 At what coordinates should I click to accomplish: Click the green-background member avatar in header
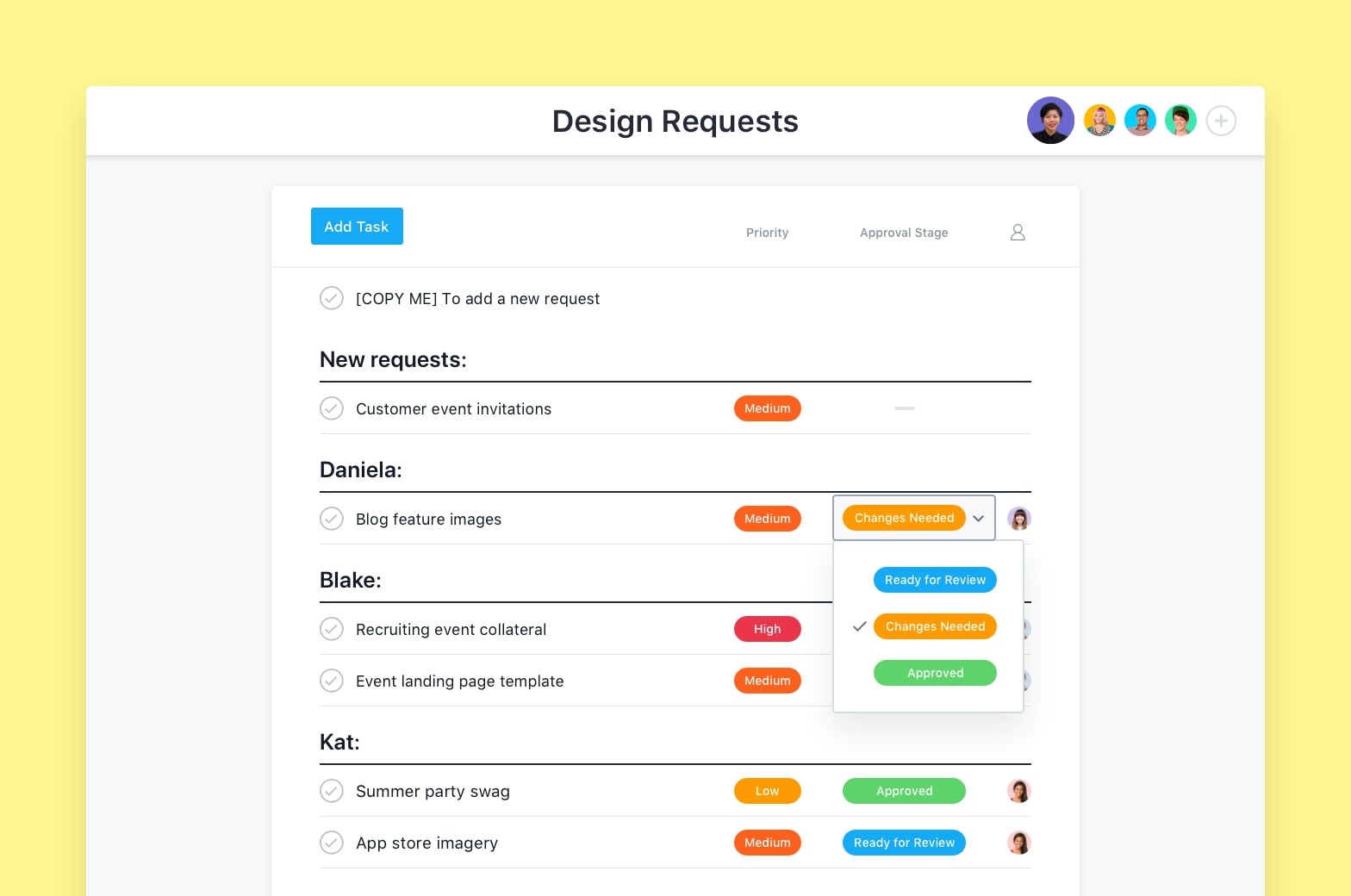tap(1180, 121)
